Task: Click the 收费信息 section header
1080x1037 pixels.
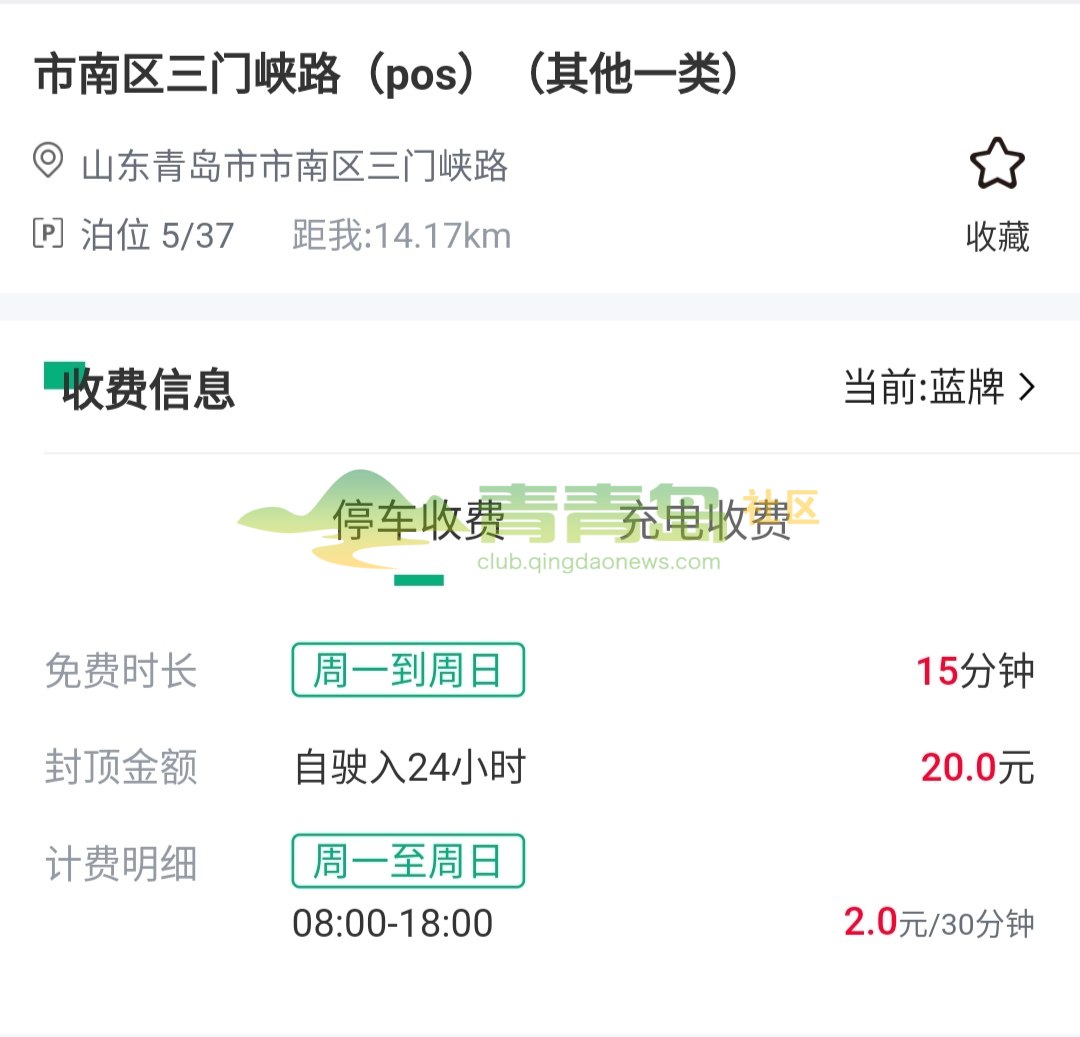Action: (148, 389)
